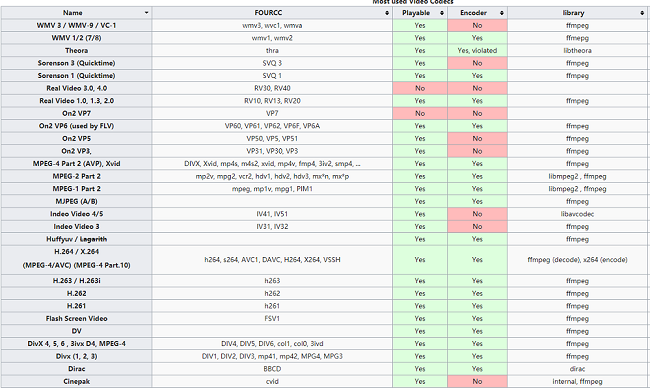Screen dimensions: 650x391
Task: Click the FOURCC column sort arrows
Action: coord(387,13)
